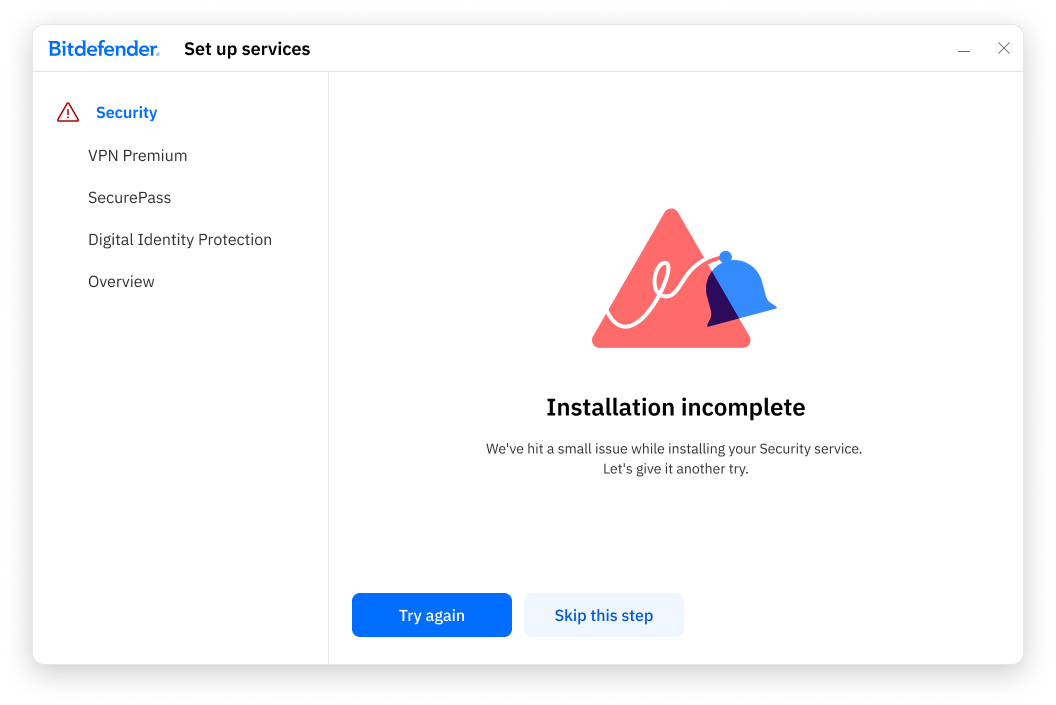The width and height of the screenshot is (1056, 705).
Task: Close the Bitdefender setup window
Action: pos(1003,48)
